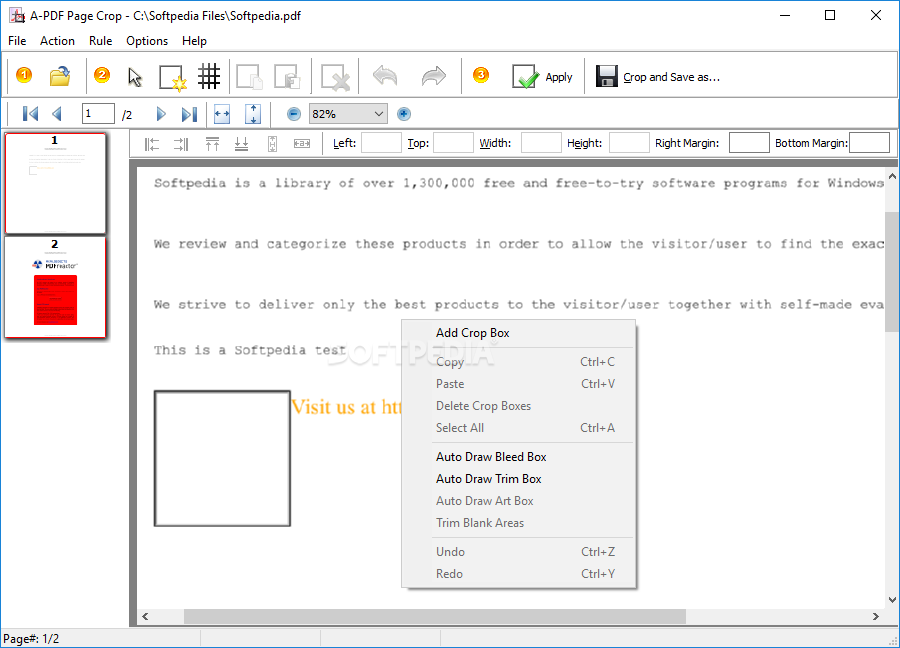Click Undo in the context menu
The height and width of the screenshot is (648, 900).
pyautogui.click(x=519, y=552)
